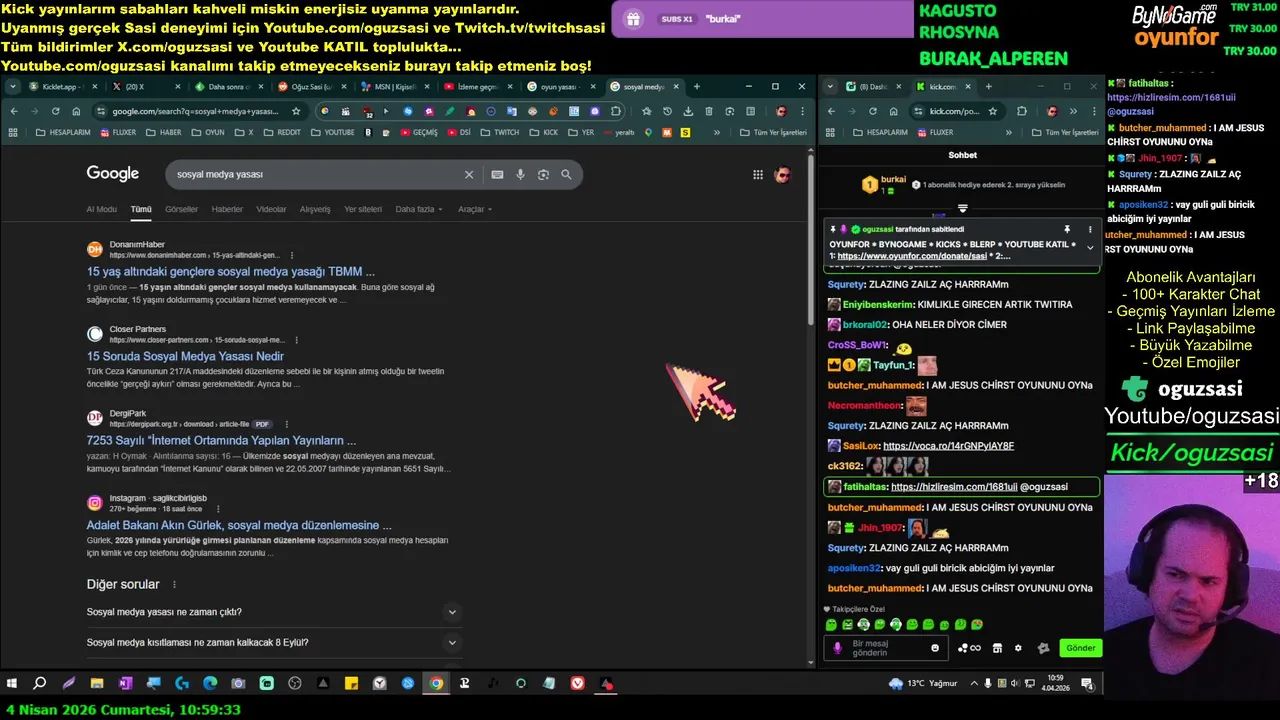Switch to "Haberler" results tab
The width and height of the screenshot is (1280, 720).
[227, 209]
